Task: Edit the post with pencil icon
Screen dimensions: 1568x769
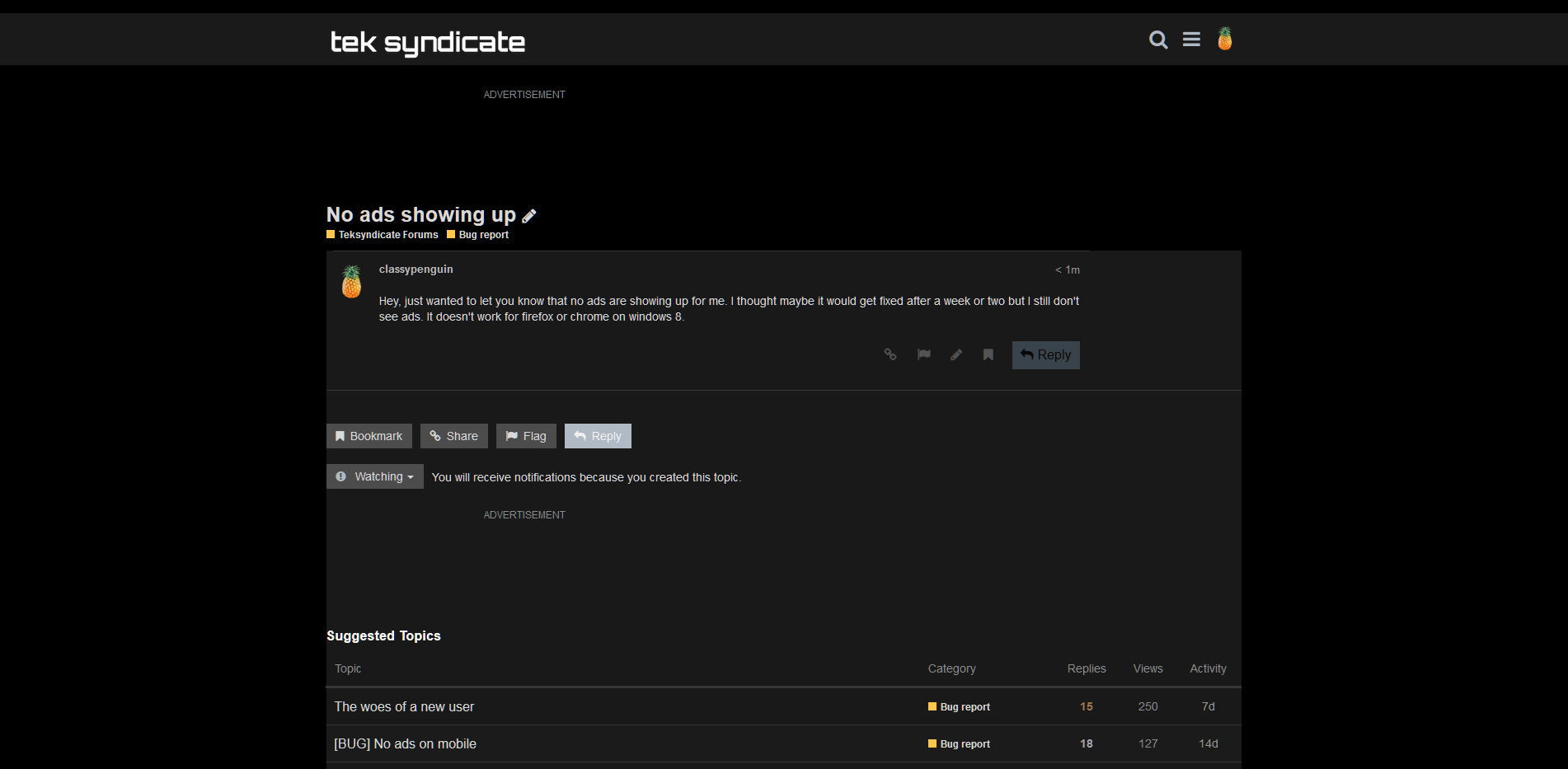Action: [x=956, y=354]
